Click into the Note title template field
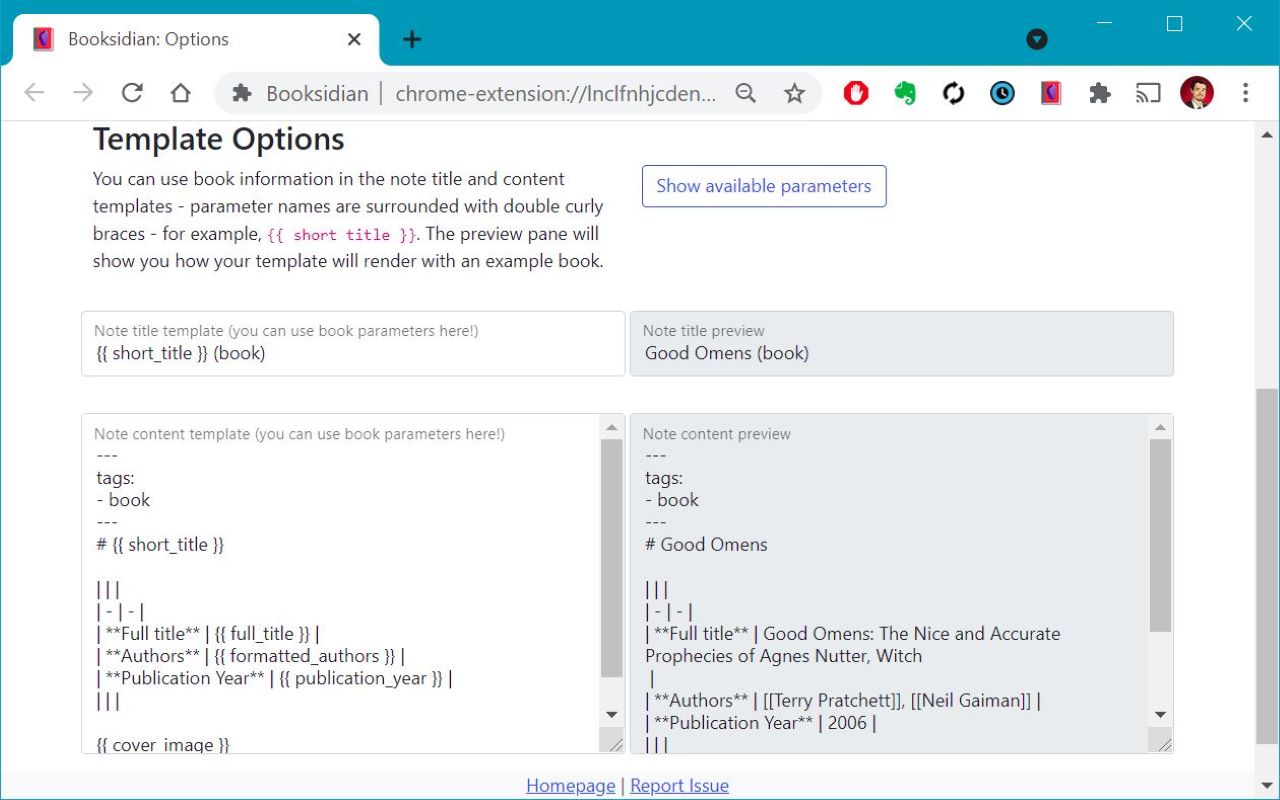The width and height of the screenshot is (1280, 800). (x=352, y=353)
